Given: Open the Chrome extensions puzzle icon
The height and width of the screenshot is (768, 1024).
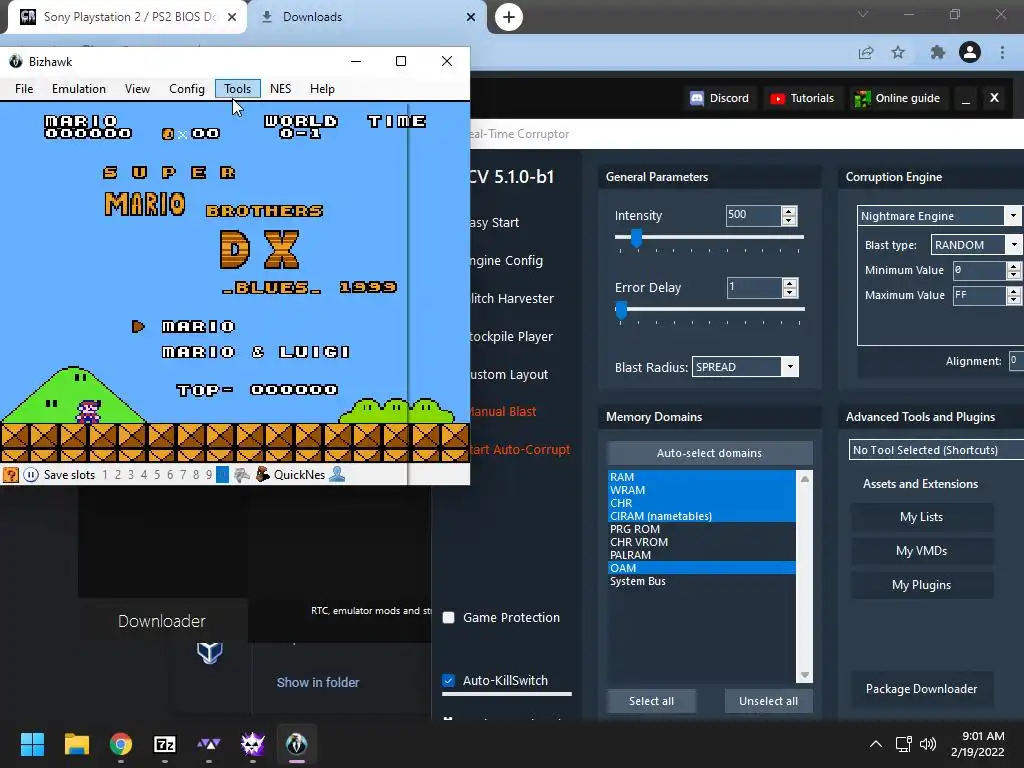Looking at the screenshot, I should tap(938, 52).
